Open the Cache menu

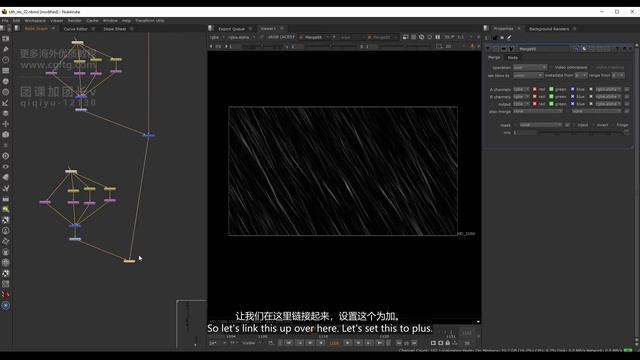(x=92, y=20)
